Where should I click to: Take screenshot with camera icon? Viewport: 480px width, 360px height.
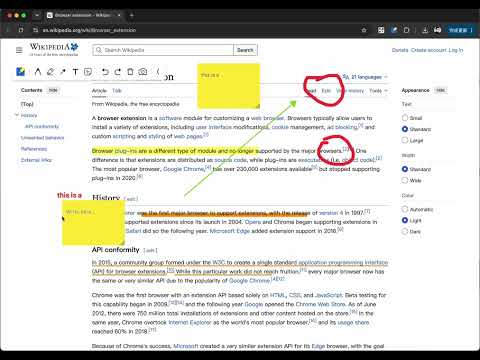(x=143, y=72)
